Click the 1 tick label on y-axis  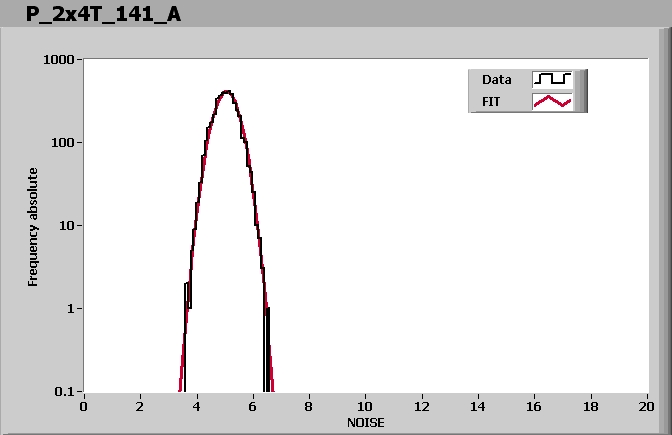click(74, 309)
